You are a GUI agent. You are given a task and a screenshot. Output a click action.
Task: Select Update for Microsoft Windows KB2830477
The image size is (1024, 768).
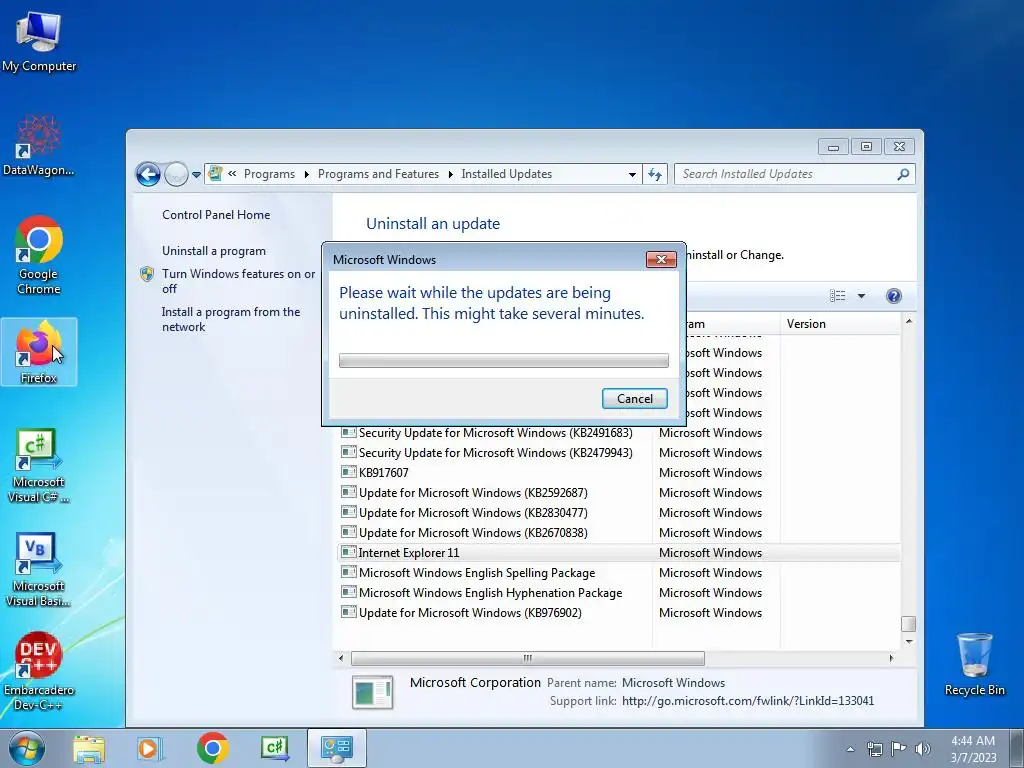(619, 513)
